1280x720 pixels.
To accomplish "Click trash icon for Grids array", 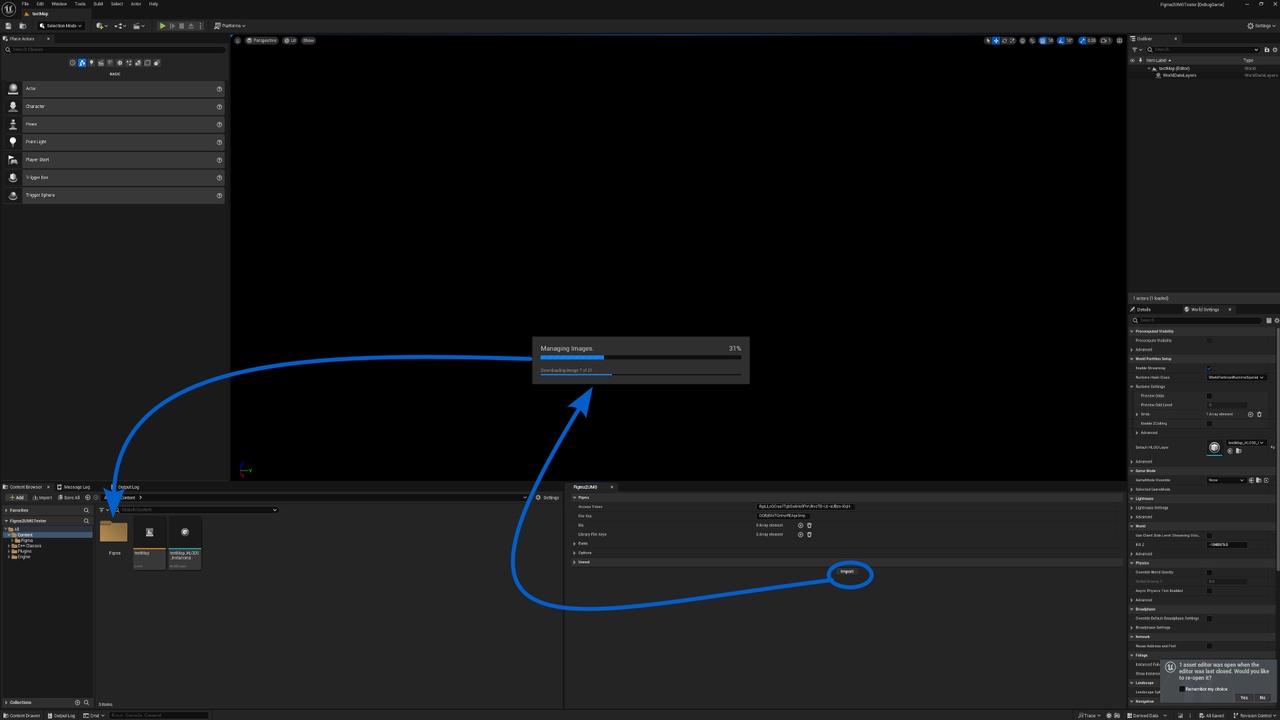I will coord(1259,414).
